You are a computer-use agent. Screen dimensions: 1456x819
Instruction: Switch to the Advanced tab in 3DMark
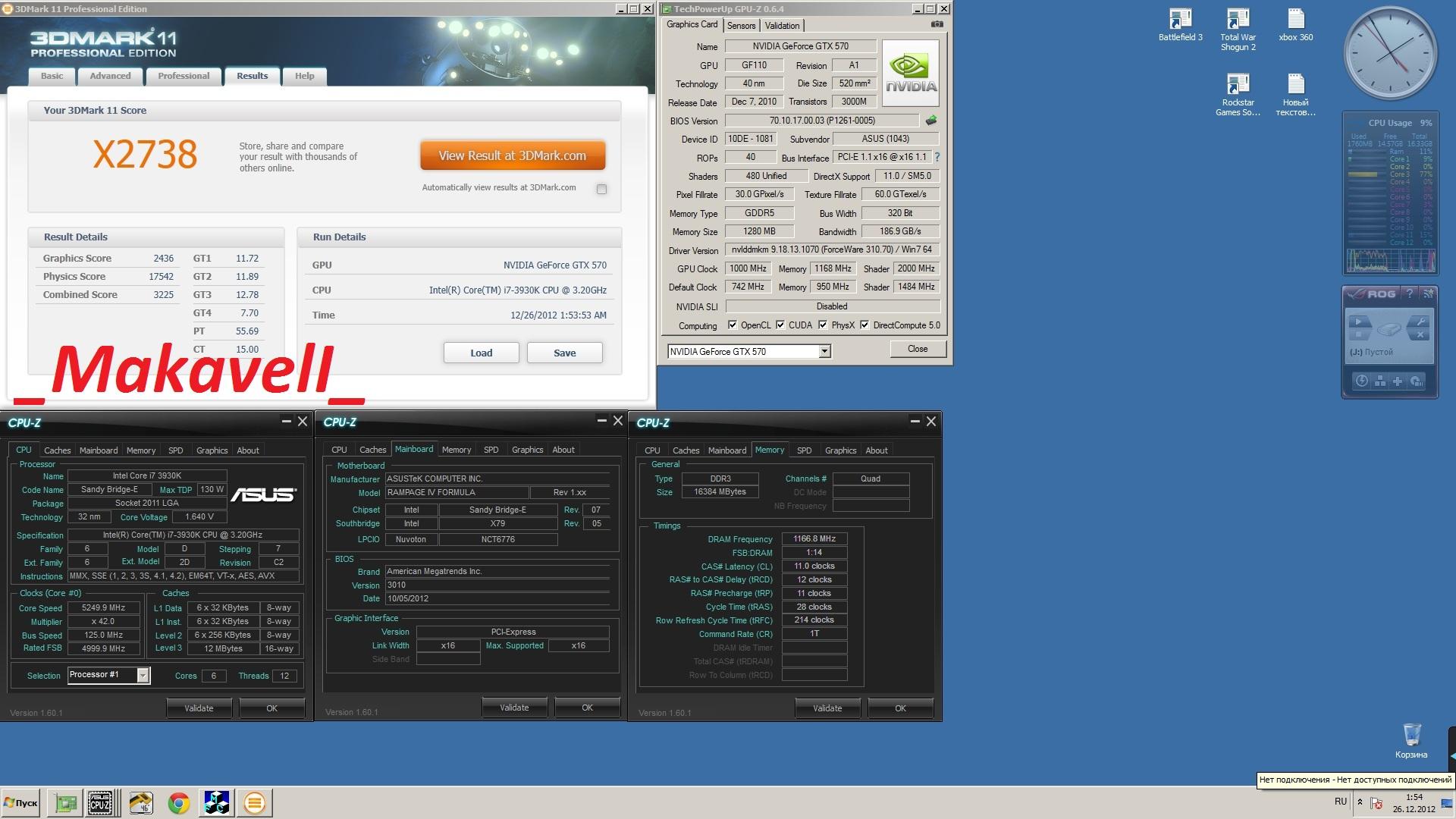coord(110,76)
